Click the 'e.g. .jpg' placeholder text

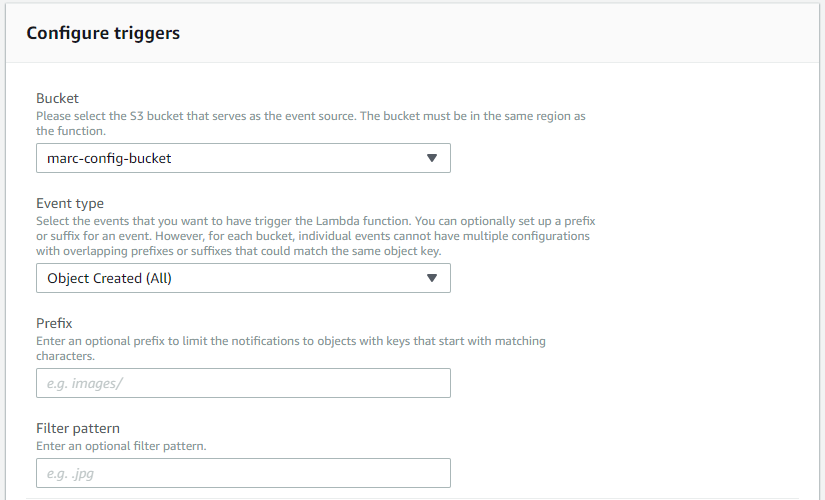click(x=71, y=474)
